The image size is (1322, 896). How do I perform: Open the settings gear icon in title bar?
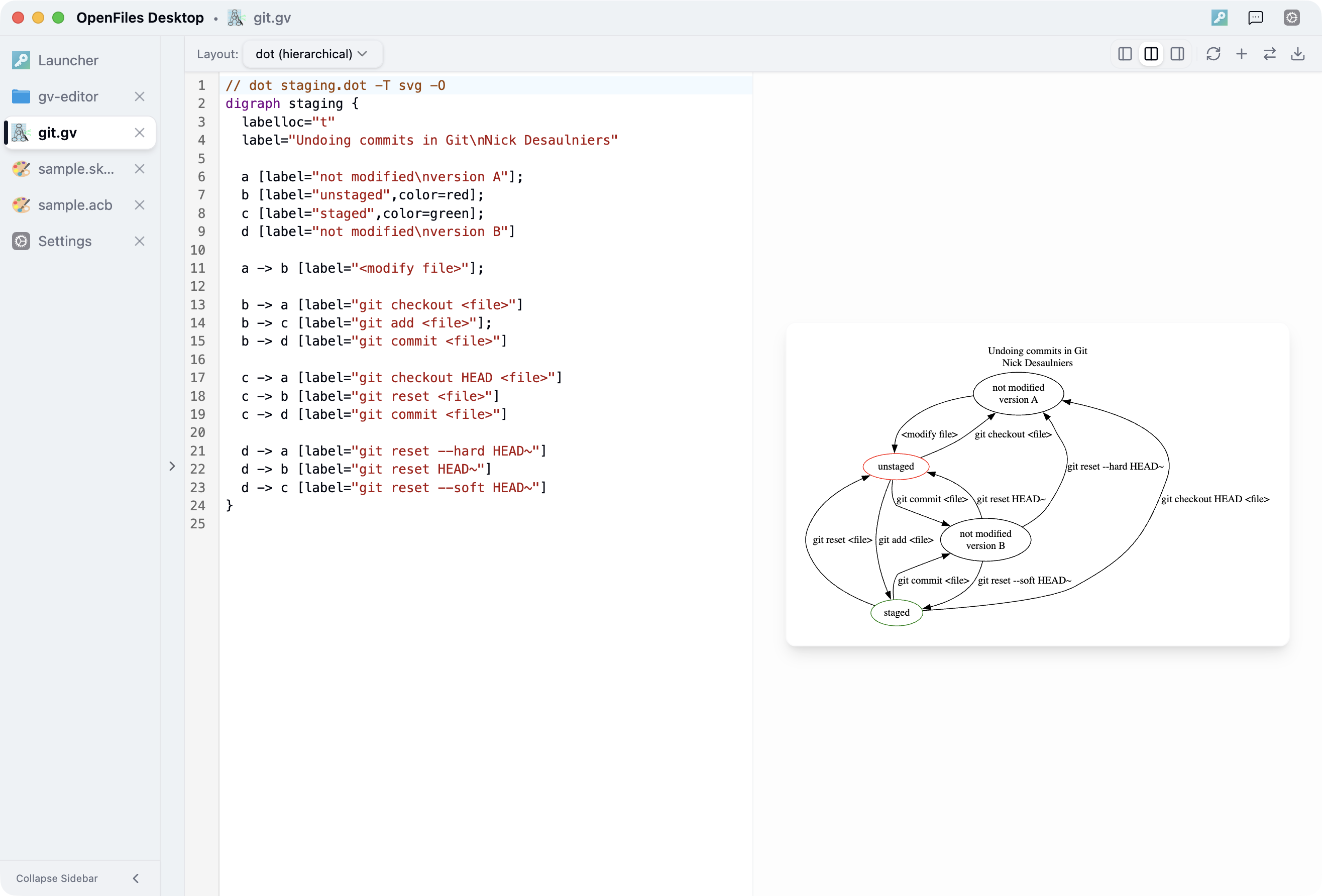[1292, 18]
